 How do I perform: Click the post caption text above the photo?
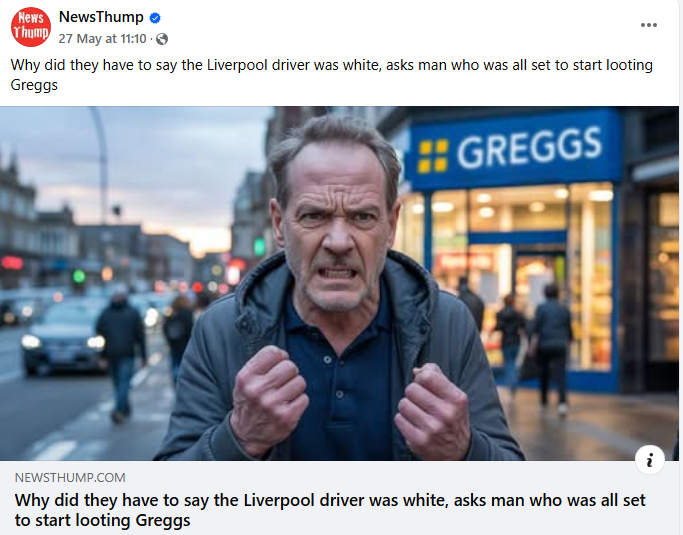[x=331, y=74]
